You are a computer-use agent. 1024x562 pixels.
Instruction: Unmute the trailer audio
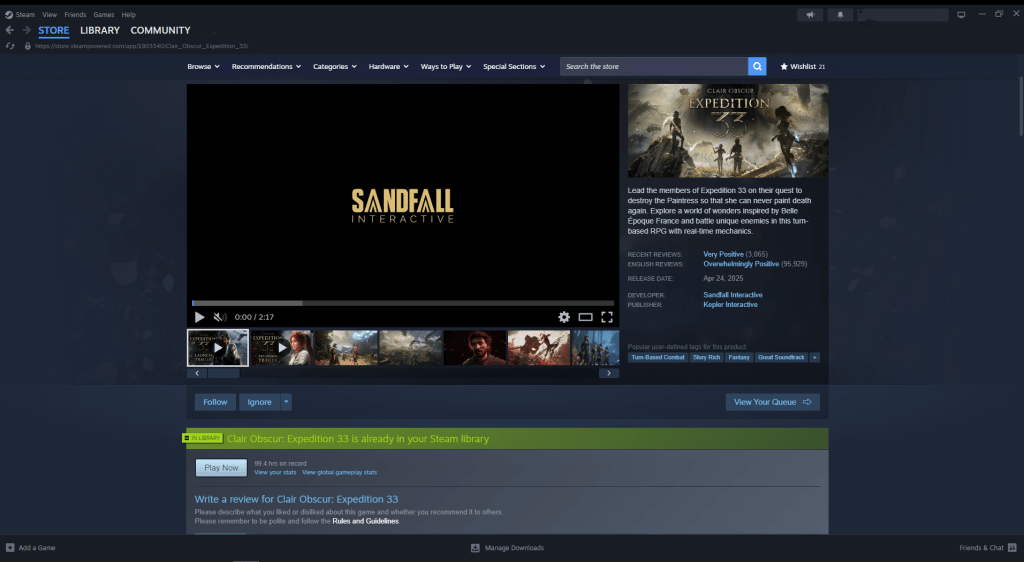coord(220,317)
